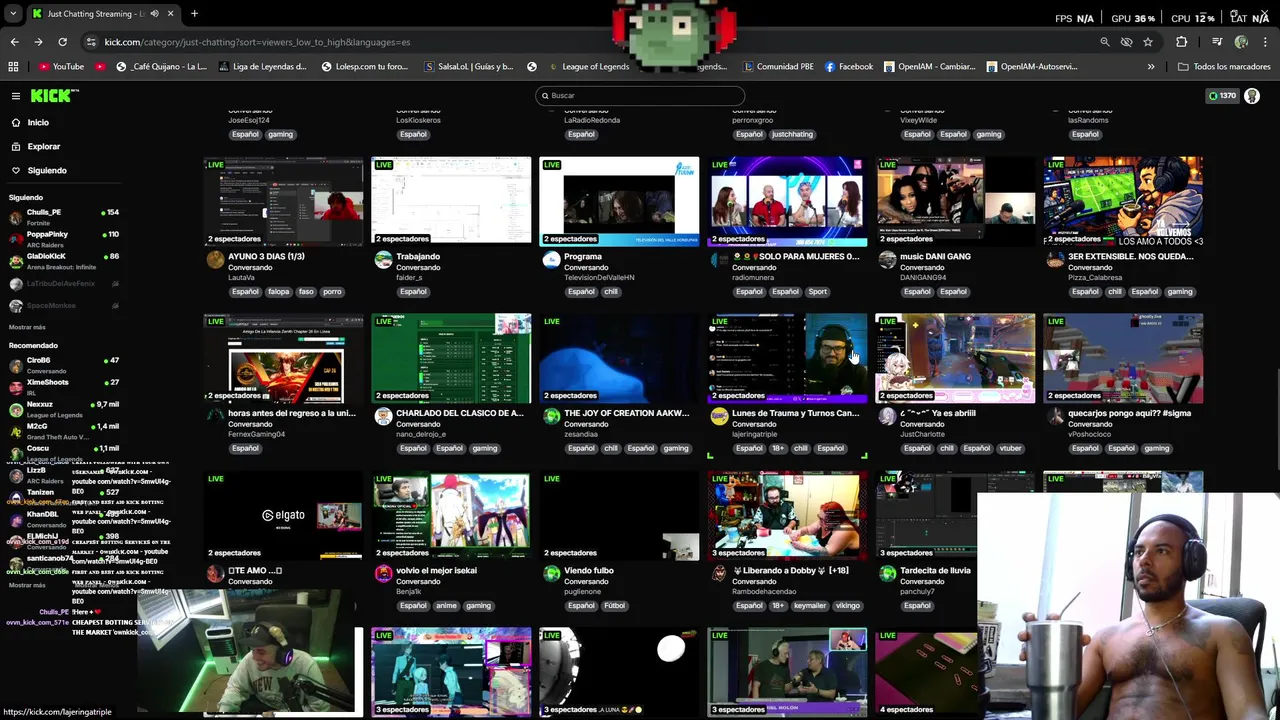Mute the Just Chatting Streaming tab's audio icon
The width and height of the screenshot is (1280, 720).
pyautogui.click(x=154, y=14)
